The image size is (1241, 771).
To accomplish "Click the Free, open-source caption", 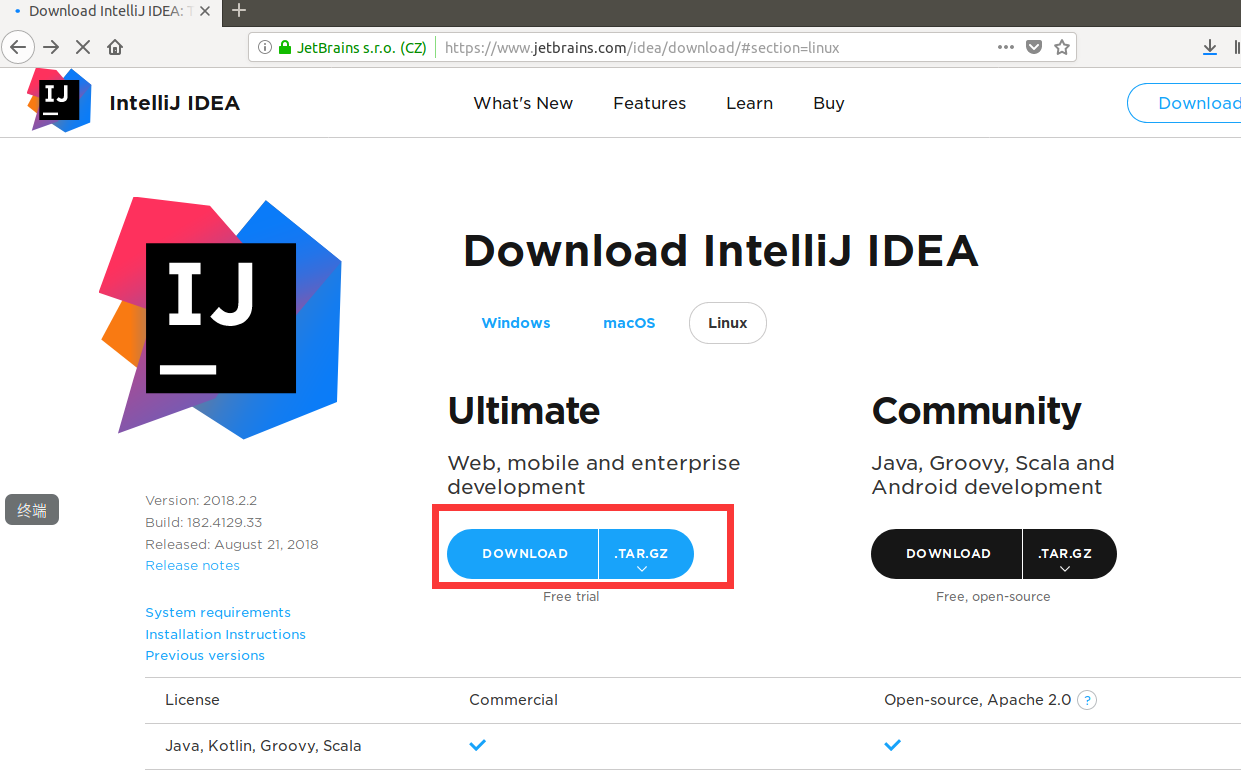I will 993,597.
